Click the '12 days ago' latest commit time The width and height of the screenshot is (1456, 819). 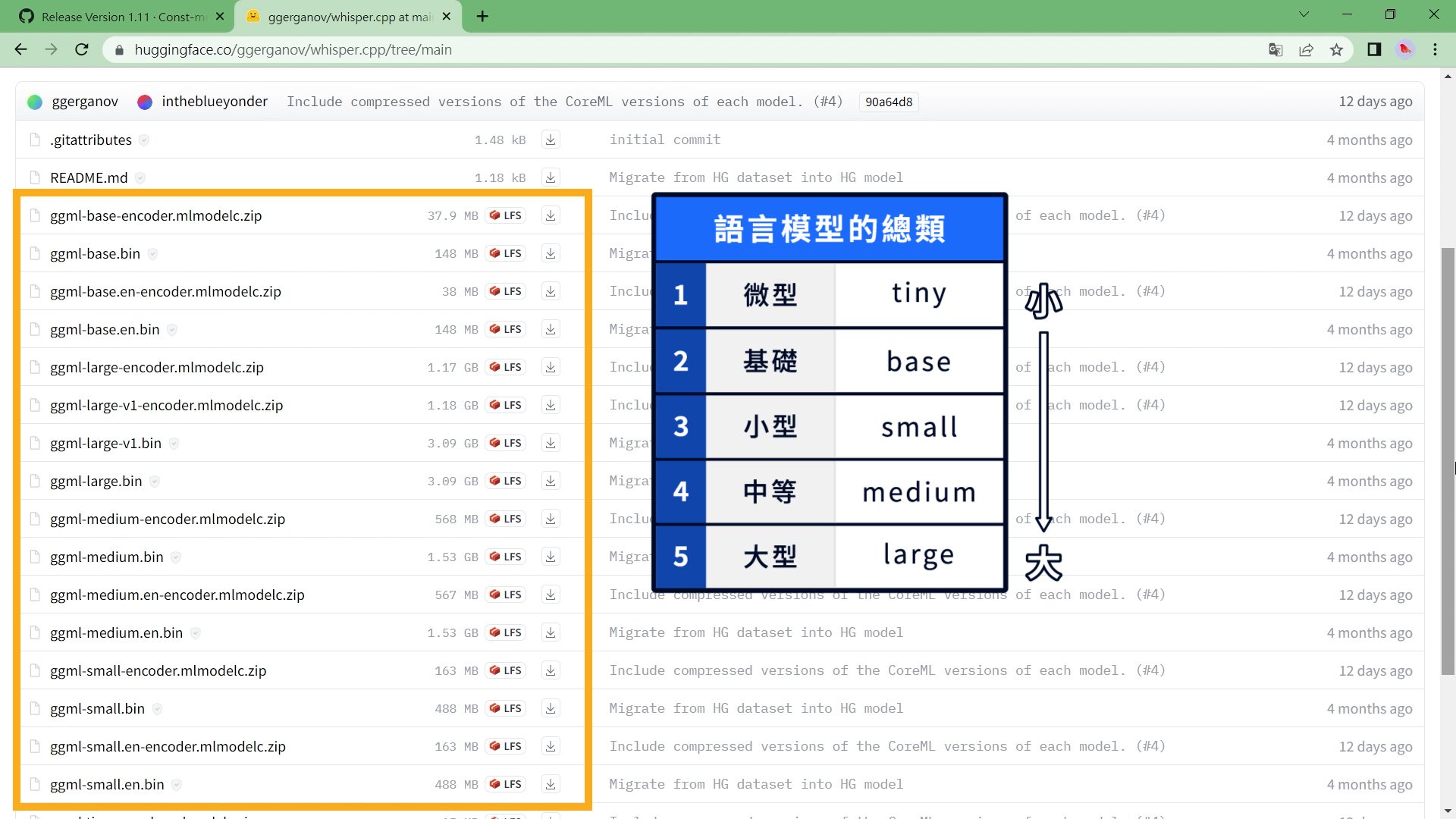[x=1375, y=102]
